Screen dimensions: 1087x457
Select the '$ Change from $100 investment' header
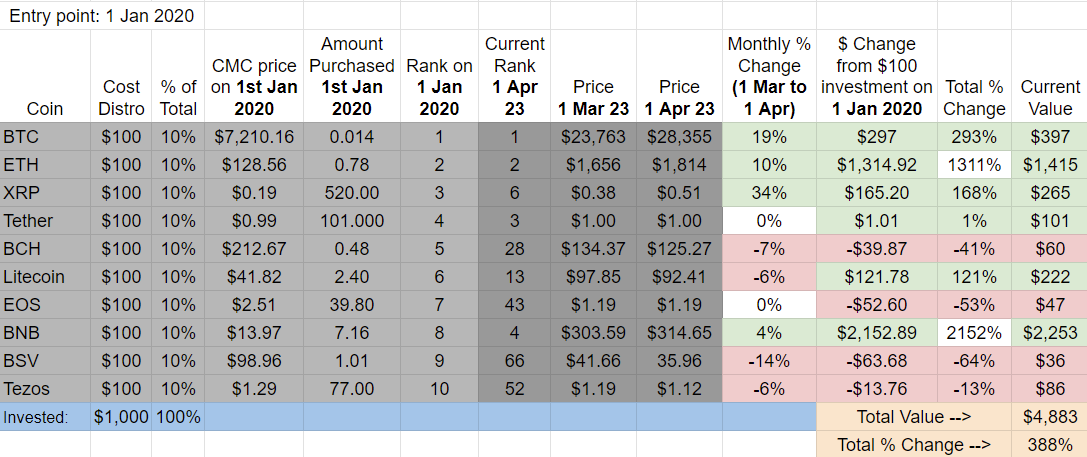click(876, 76)
